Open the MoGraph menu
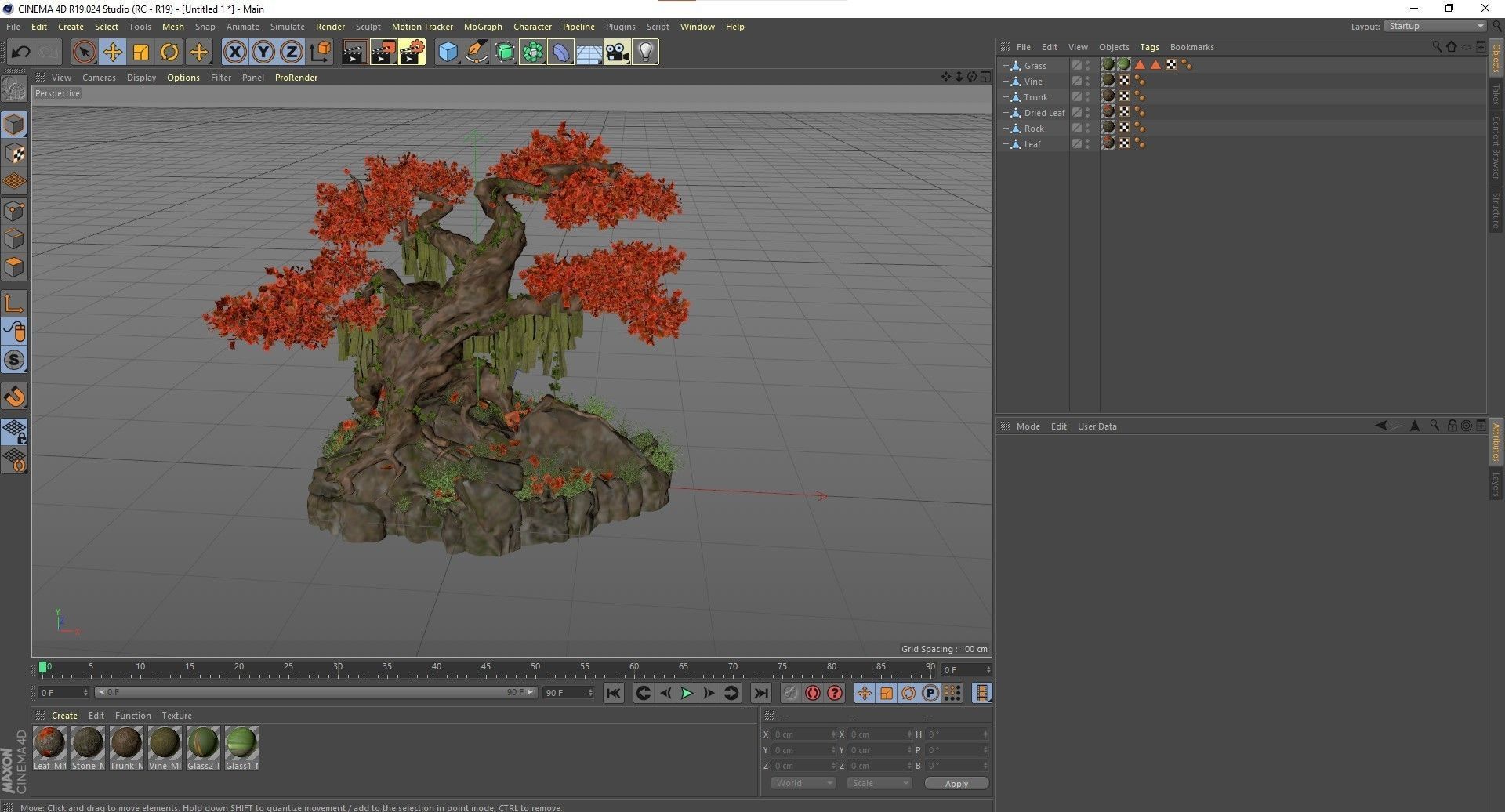Screen dimensions: 1505x812 [483, 27]
